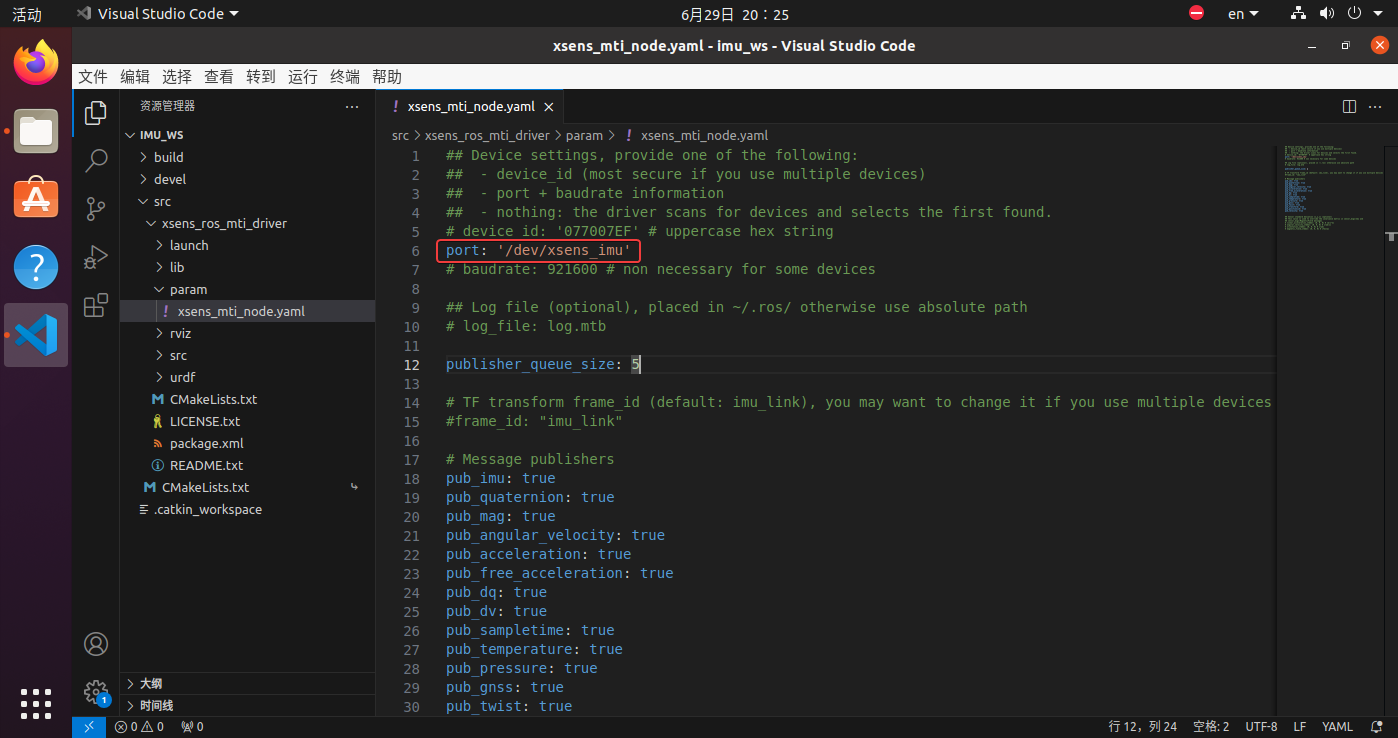Open network status icon in top bar
The image size is (1398, 738).
point(1298,14)
